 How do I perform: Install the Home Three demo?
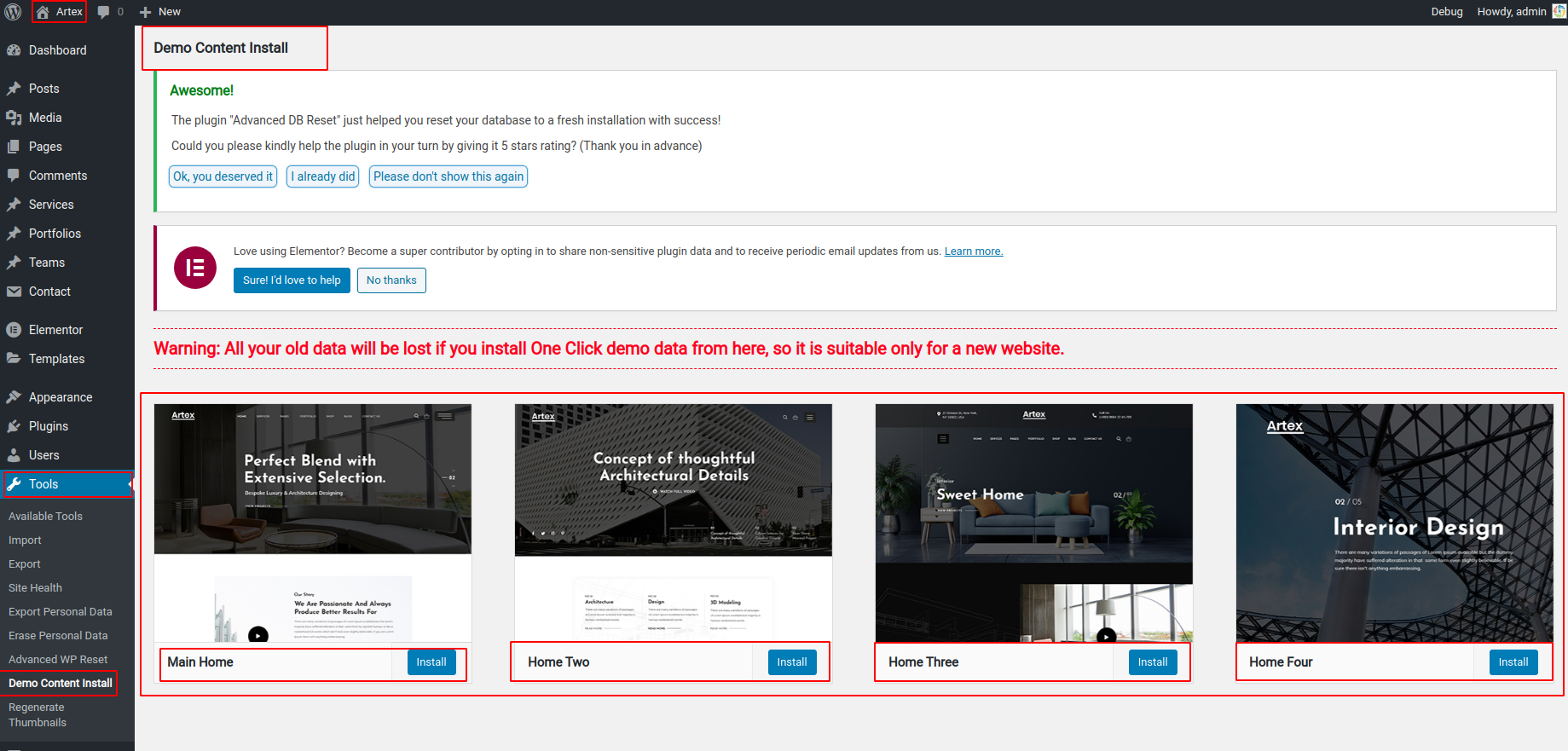pos(1153,662)
